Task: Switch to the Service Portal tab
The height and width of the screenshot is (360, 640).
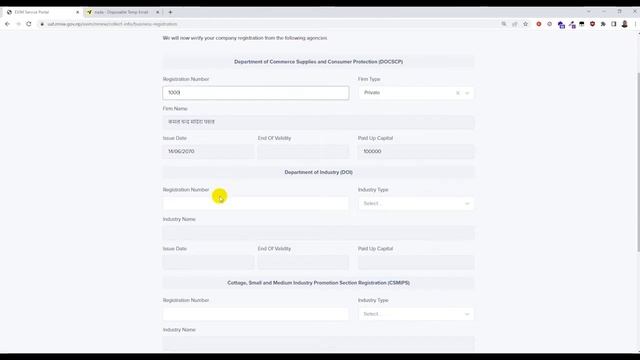Action: (42, 12)
